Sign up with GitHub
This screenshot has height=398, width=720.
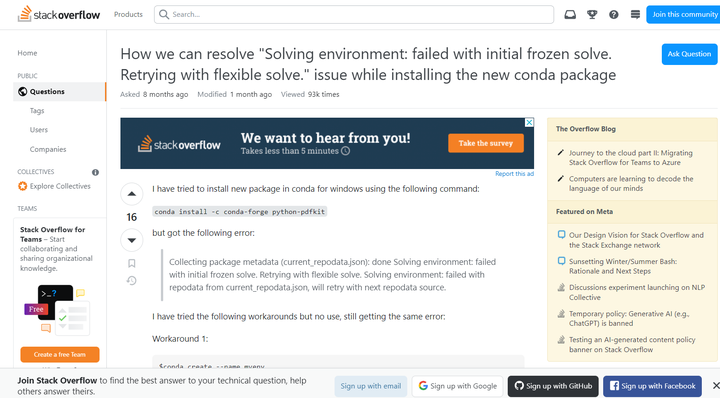click(x=553, y=386)
